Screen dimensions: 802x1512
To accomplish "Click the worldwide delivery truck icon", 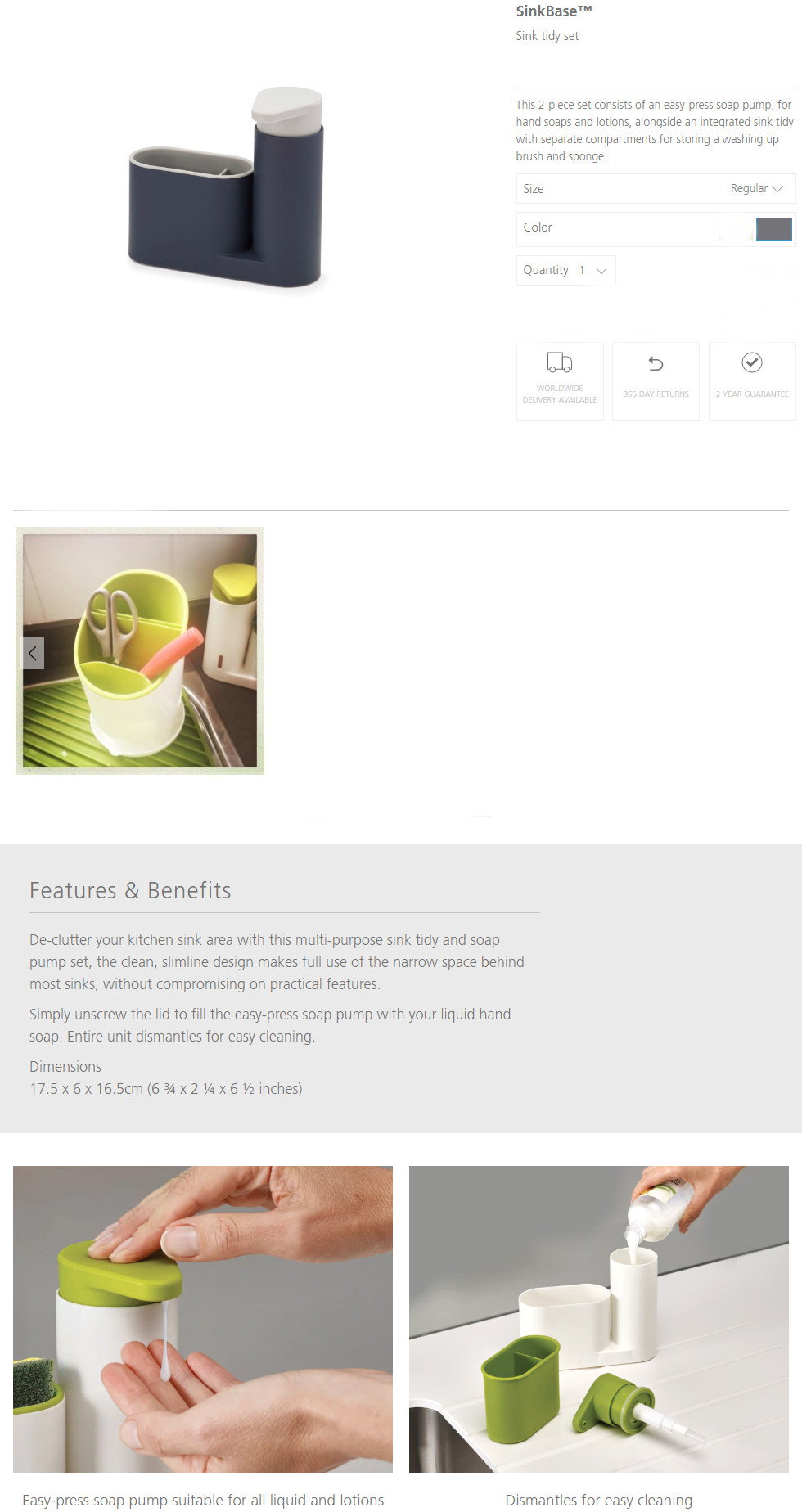I will tap(560, 362).
